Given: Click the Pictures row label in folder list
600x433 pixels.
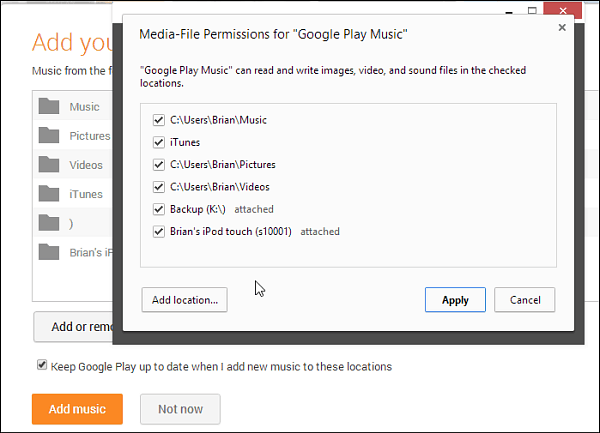Looking at the screenshot, I should pyautogui.click(x=90, y=136).
